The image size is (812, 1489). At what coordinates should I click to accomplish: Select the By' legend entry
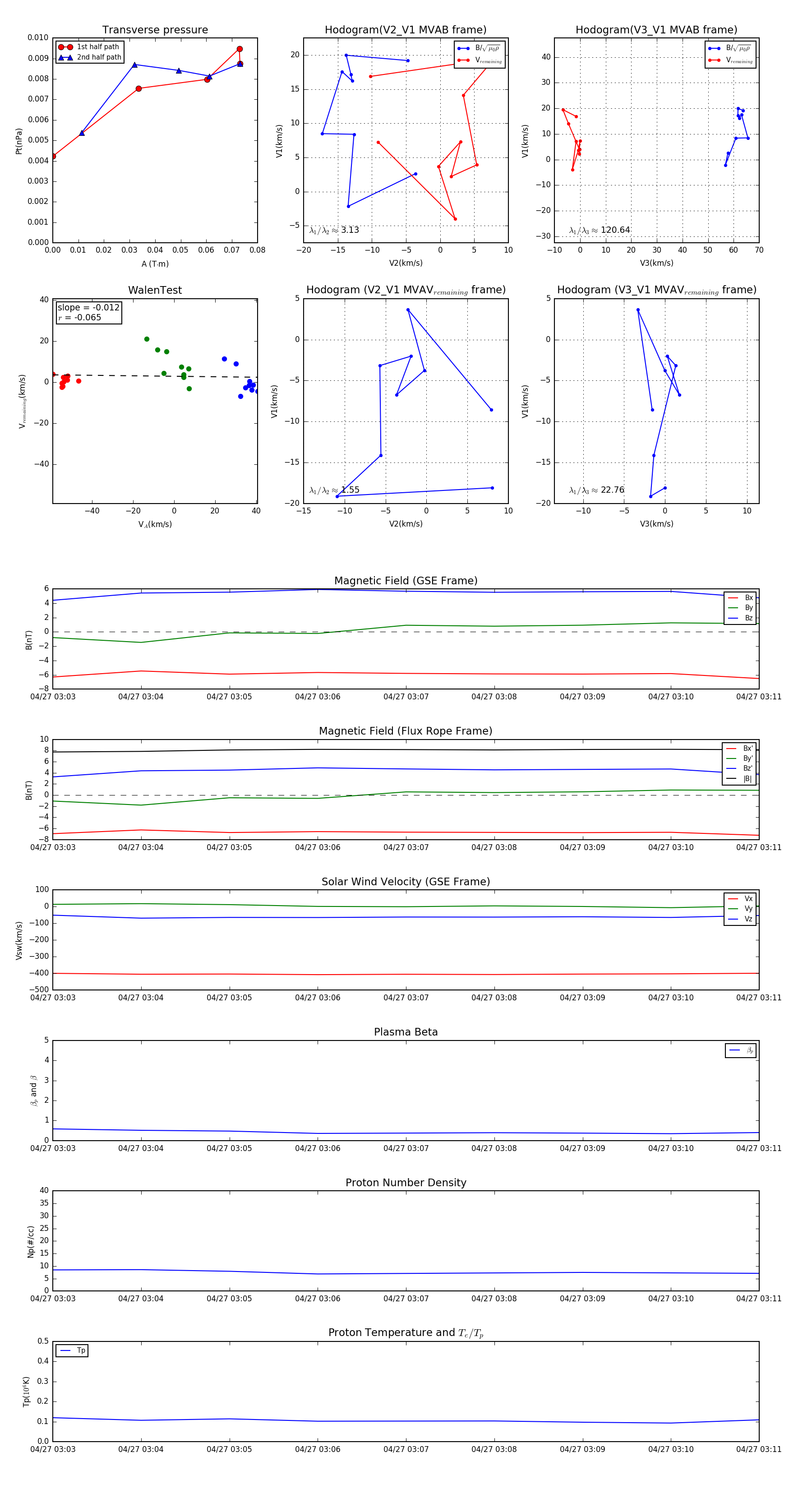click(739, 758)
